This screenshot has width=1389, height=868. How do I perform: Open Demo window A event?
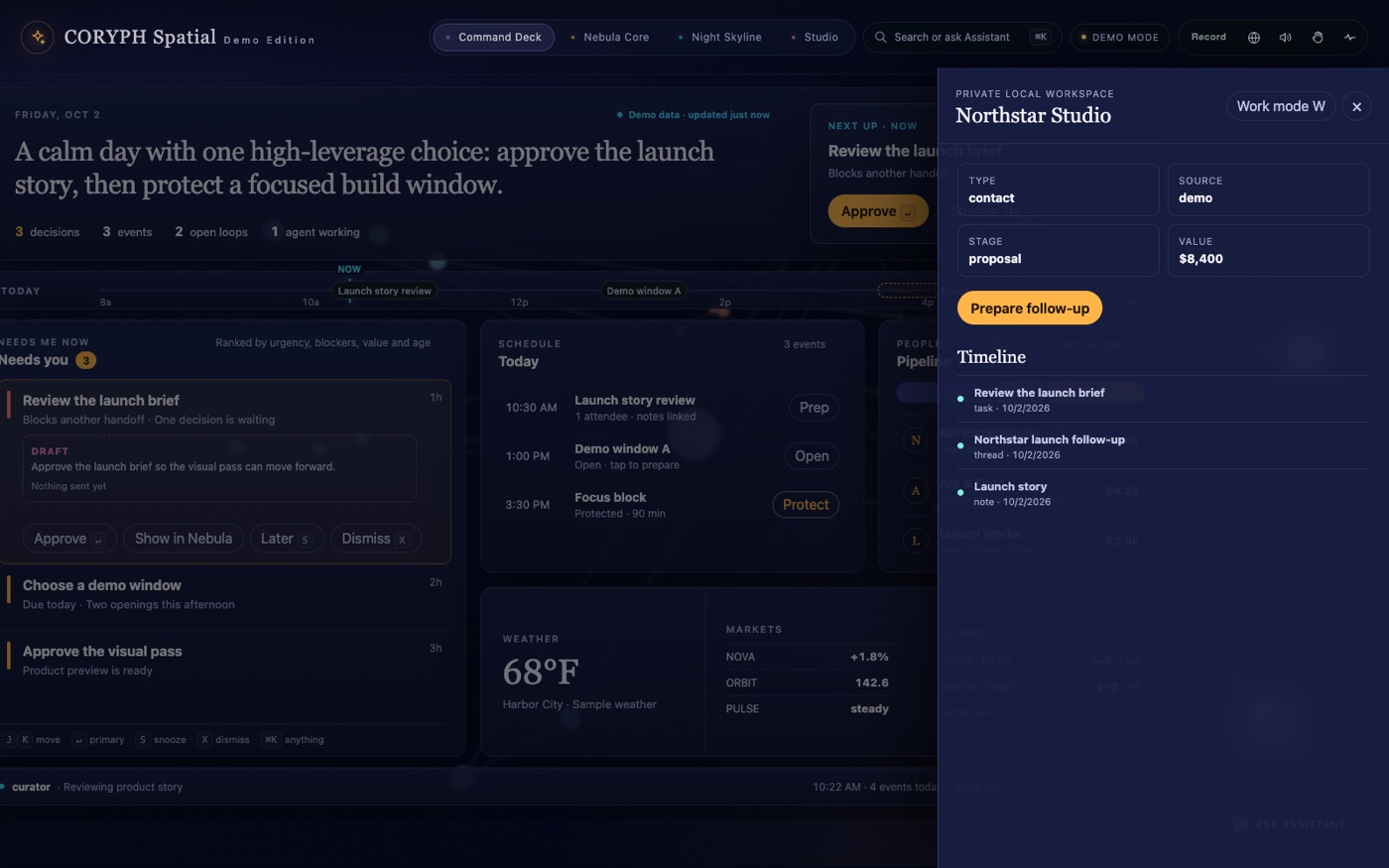click(812, 456)
